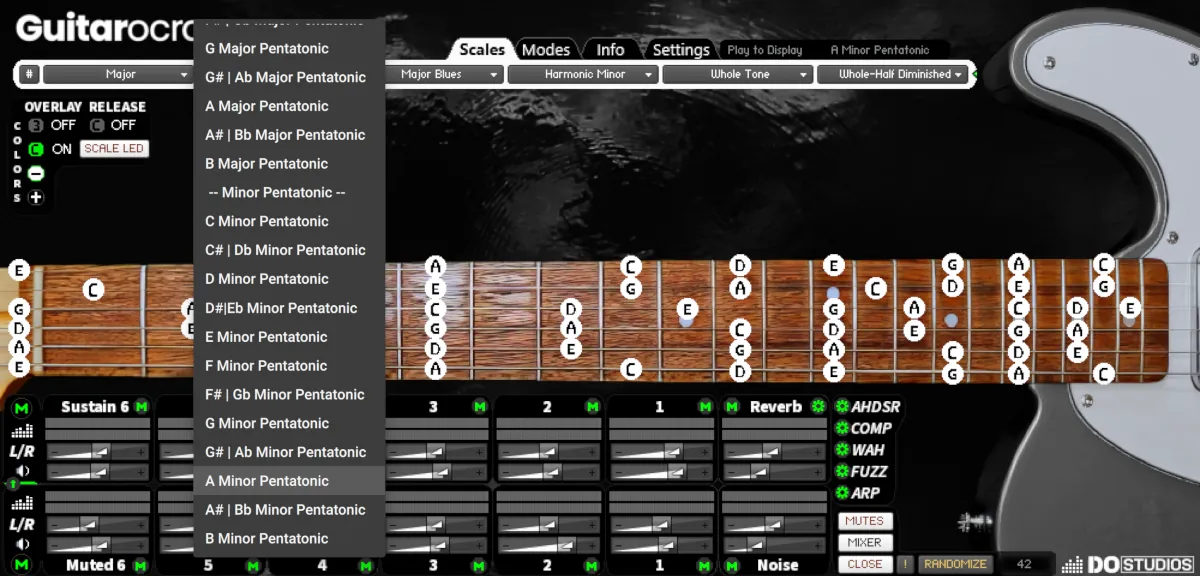
Task: Click the green link arrow between rows
Action: [13, 484]
